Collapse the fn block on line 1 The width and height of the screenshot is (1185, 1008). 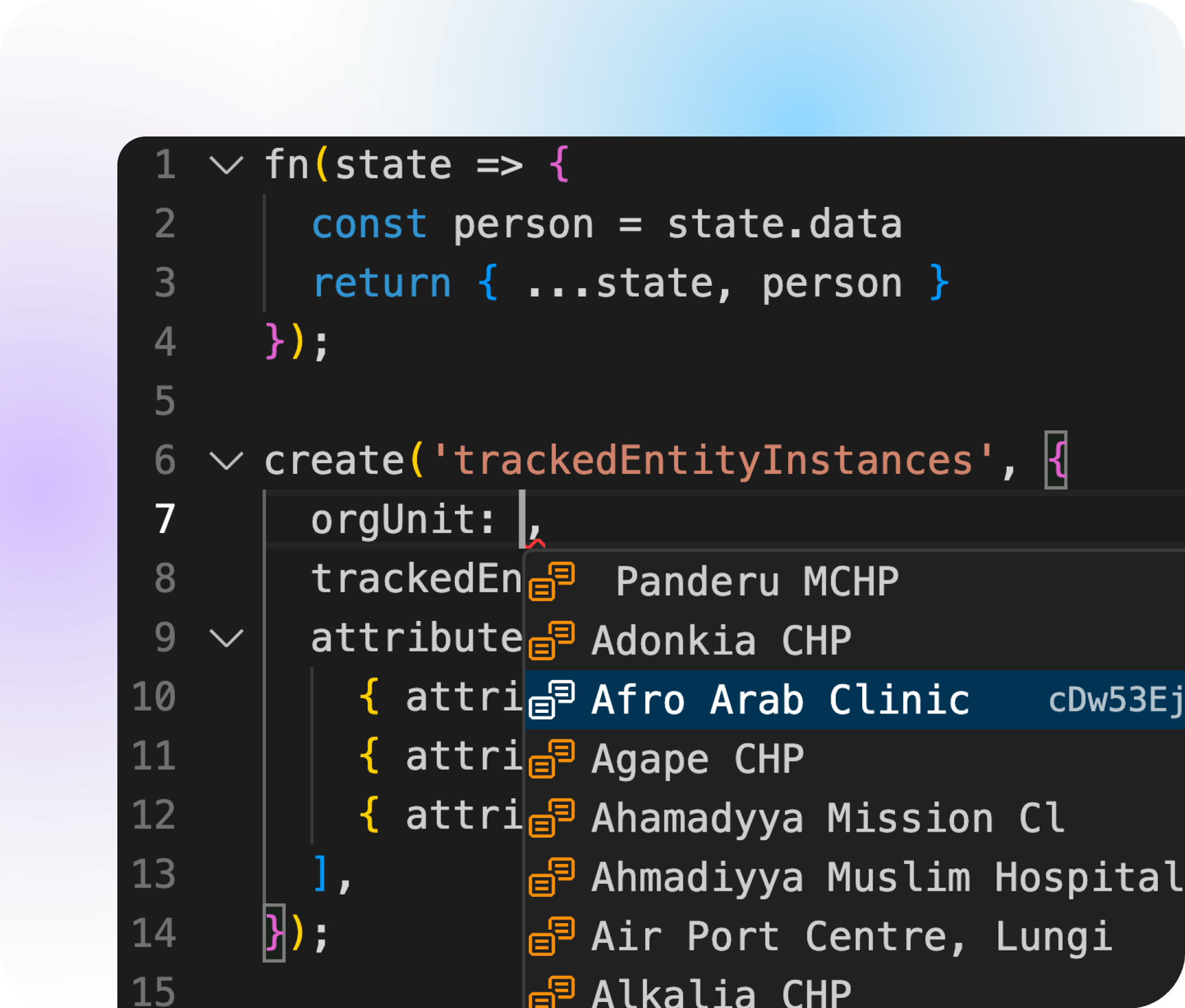click(226, 165)
